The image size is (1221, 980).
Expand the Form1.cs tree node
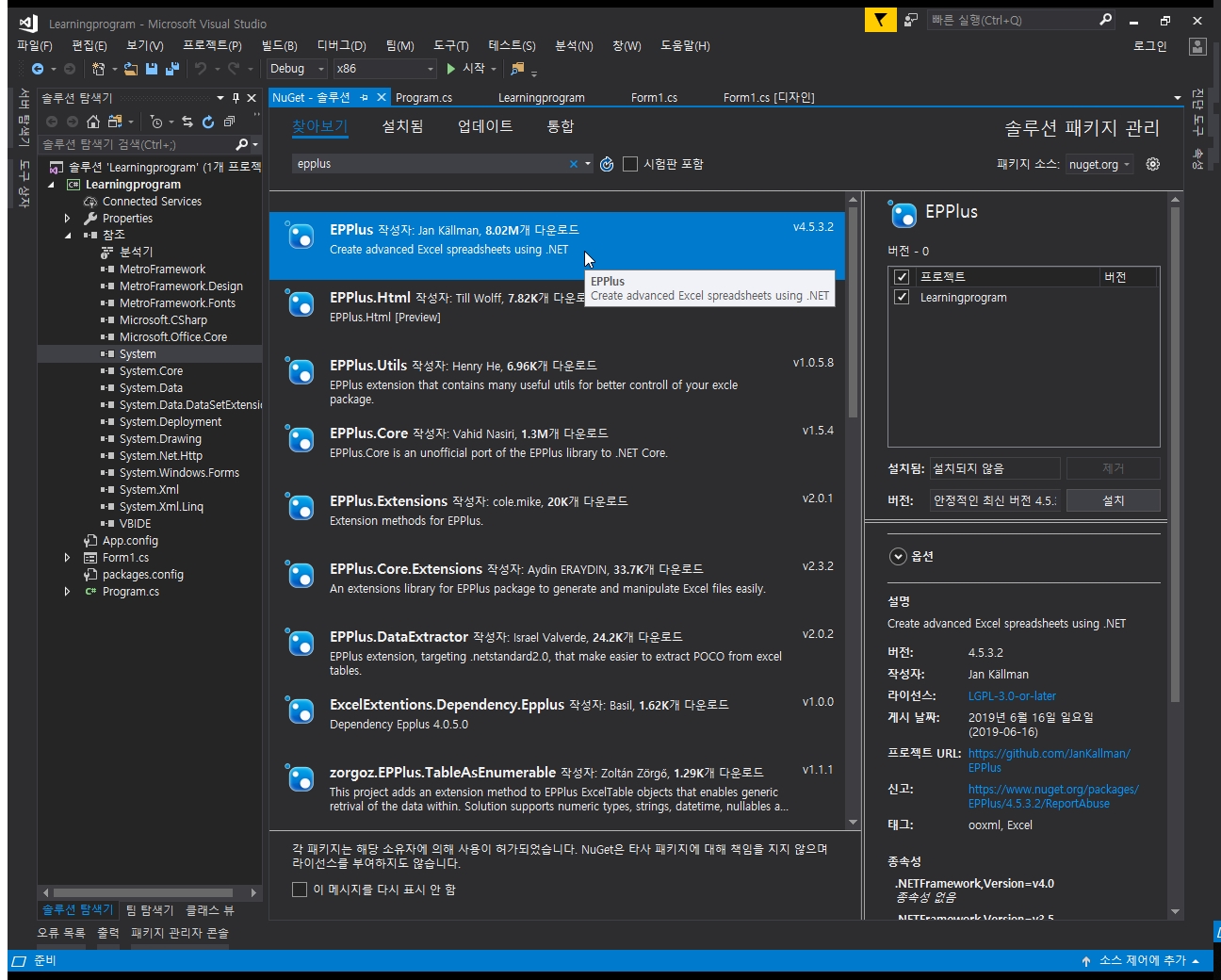pyautogui.click(x=67, y=558)
